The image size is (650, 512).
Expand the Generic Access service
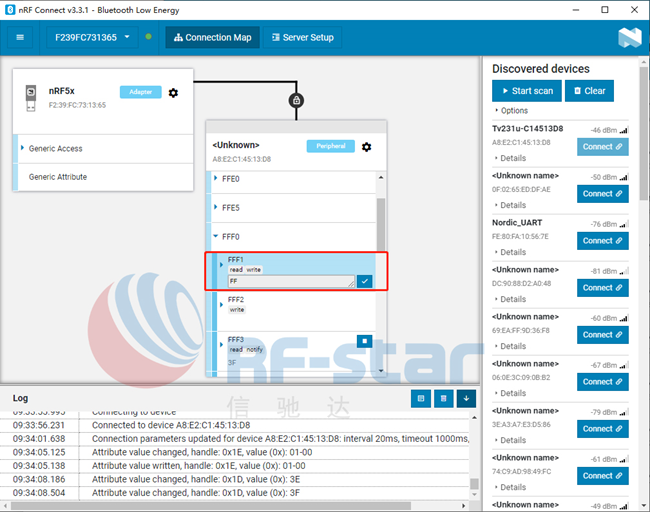(22, 148)
